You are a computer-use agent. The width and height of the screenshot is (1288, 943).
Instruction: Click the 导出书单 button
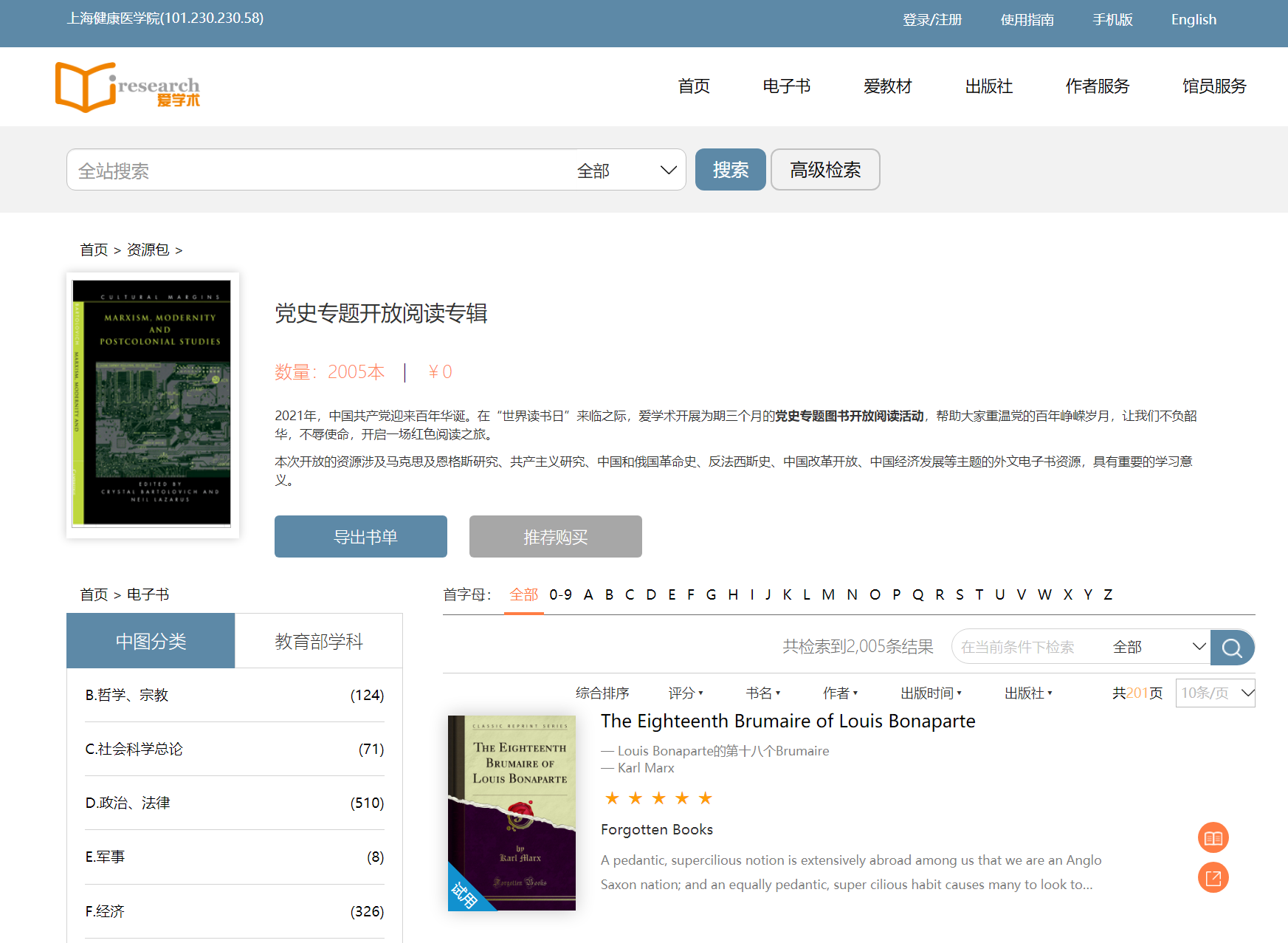point(361,537)
